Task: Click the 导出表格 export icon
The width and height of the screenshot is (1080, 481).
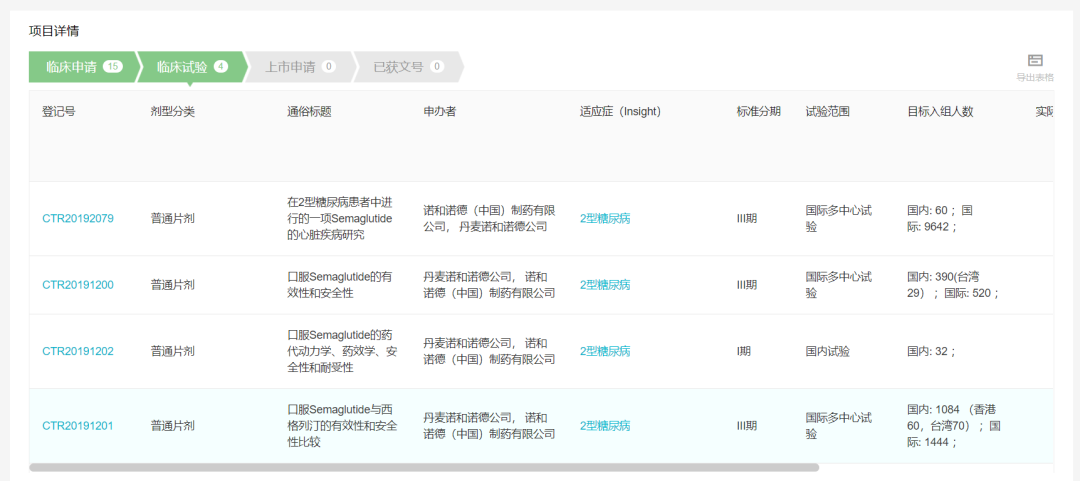Action: tap(1035, 60)
